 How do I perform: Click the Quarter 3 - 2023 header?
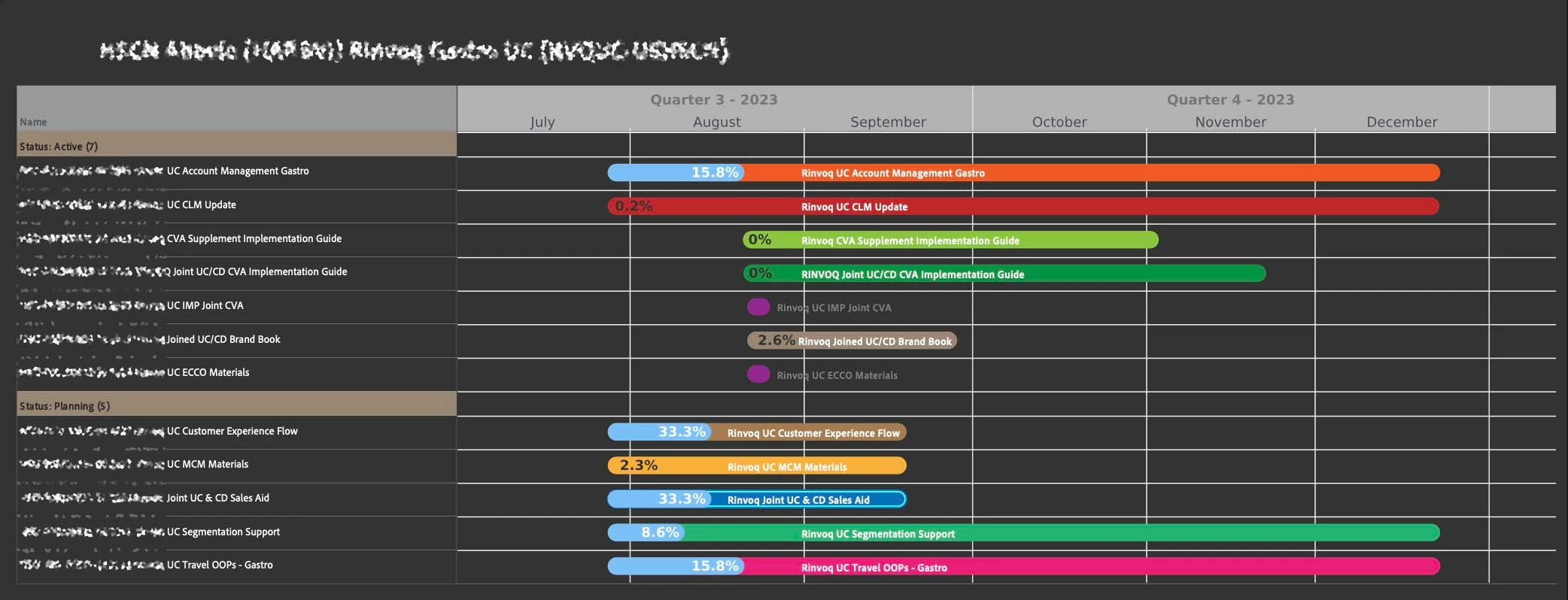point(714,99)
